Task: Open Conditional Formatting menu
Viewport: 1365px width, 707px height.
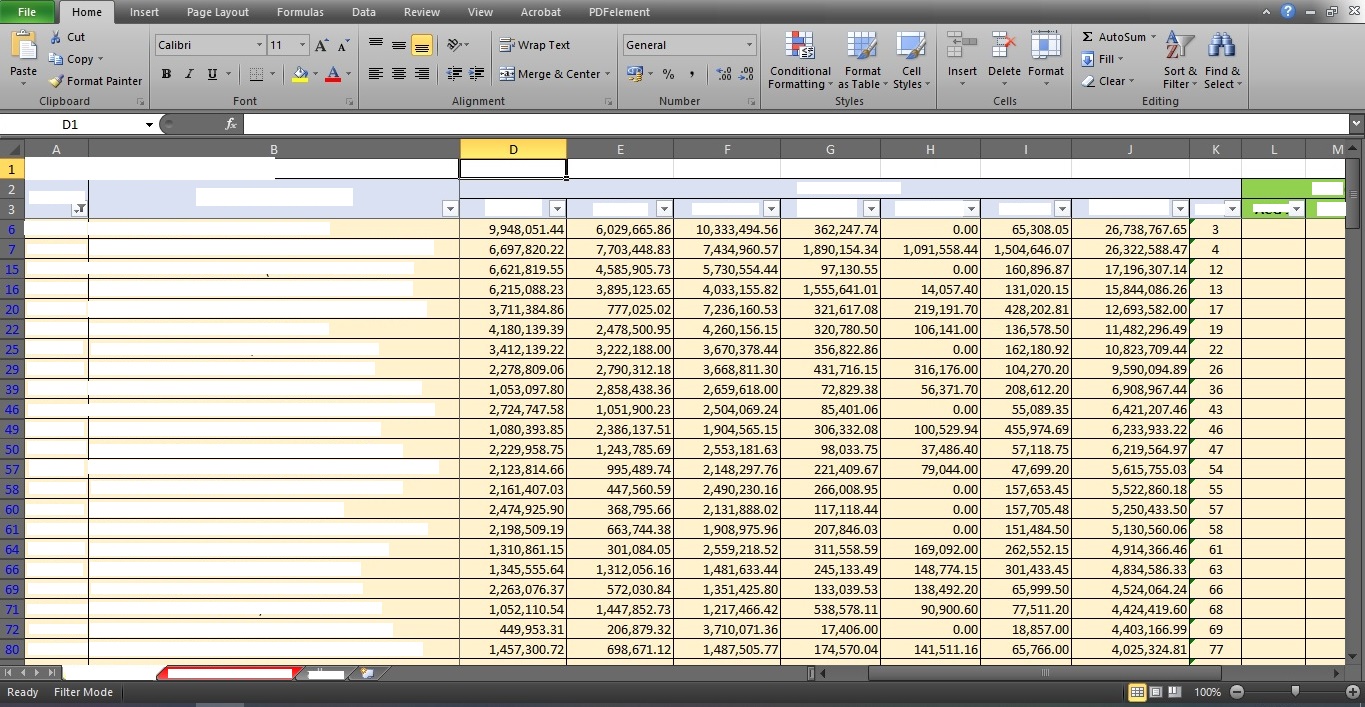Action: [800, 60]
